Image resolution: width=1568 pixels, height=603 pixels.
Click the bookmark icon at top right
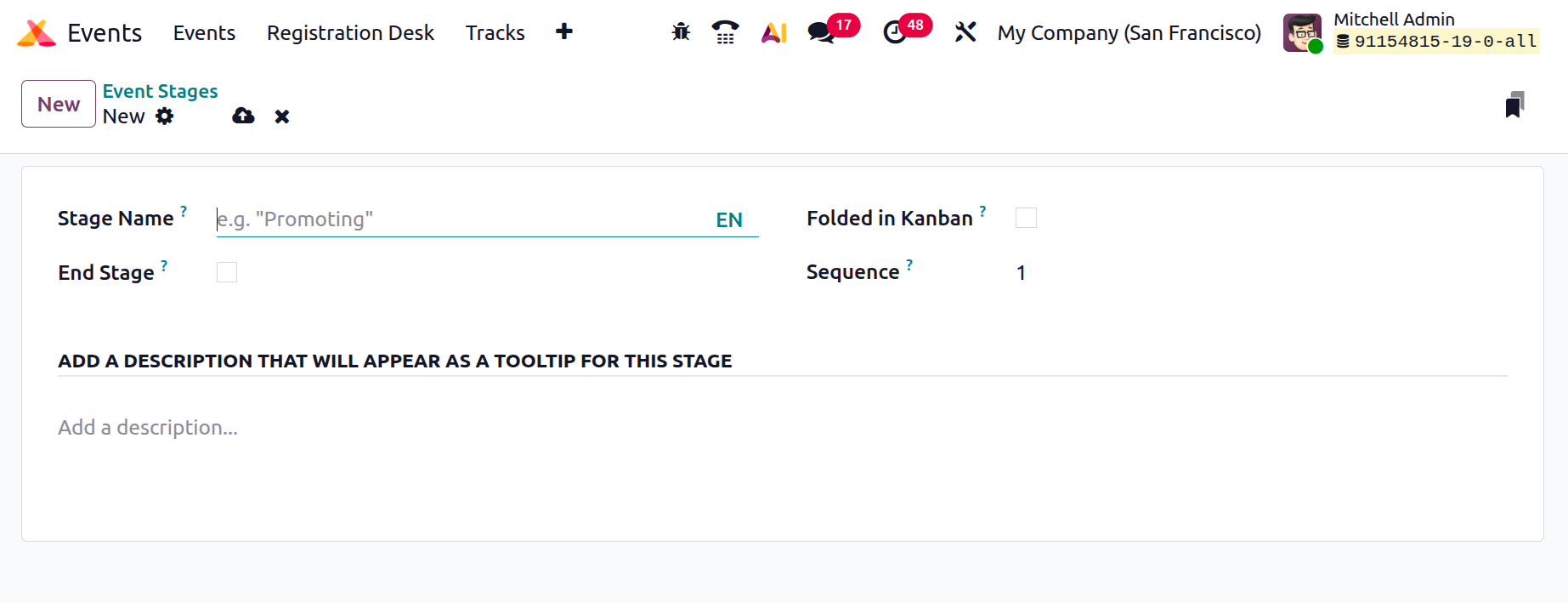pyautogui.click(x=1514, y=105)
